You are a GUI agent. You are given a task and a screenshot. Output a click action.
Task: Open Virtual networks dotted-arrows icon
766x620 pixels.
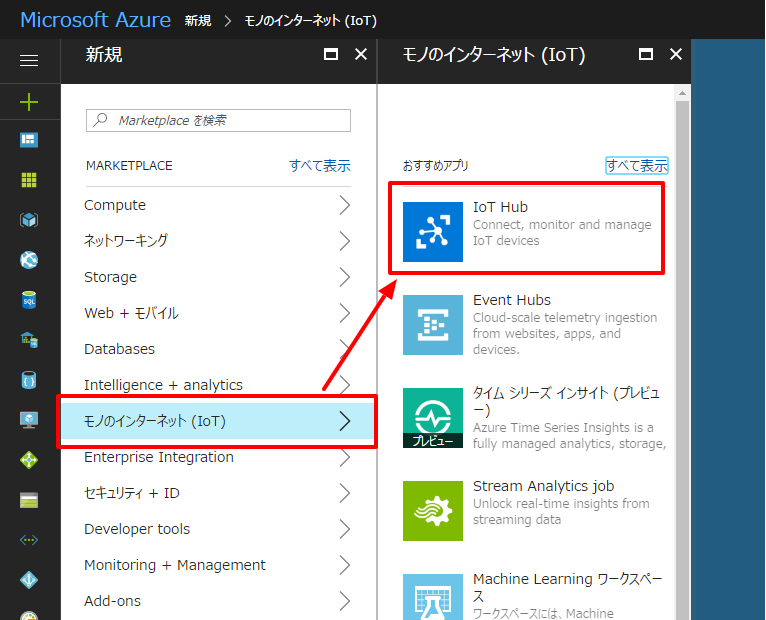click(29, 540)
